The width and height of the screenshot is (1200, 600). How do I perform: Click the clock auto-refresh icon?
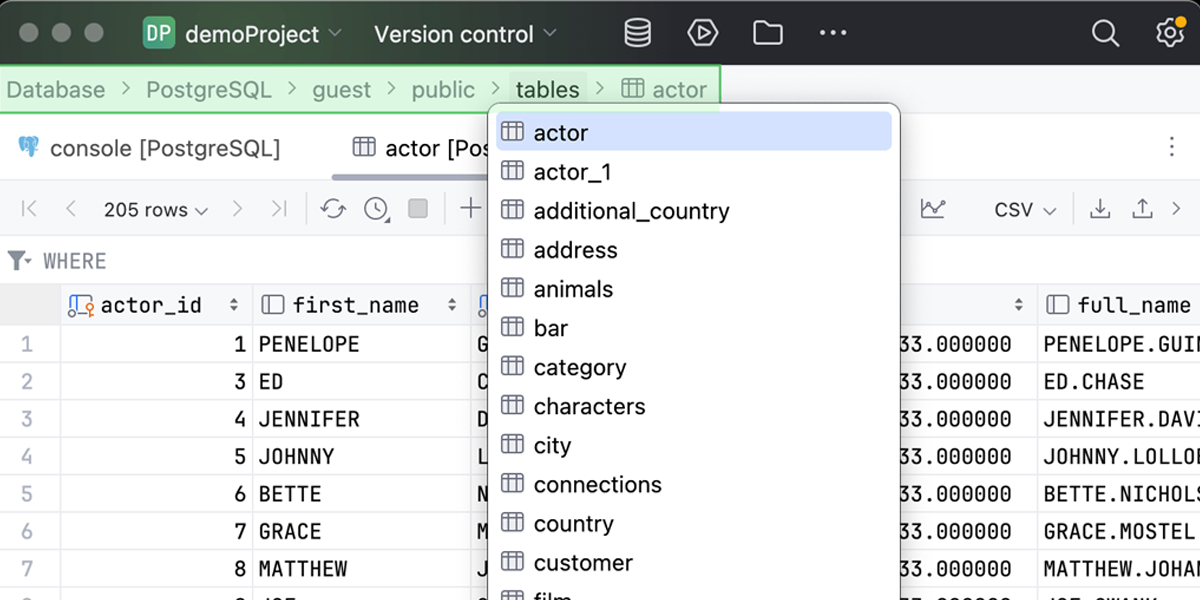coord(376,209)
